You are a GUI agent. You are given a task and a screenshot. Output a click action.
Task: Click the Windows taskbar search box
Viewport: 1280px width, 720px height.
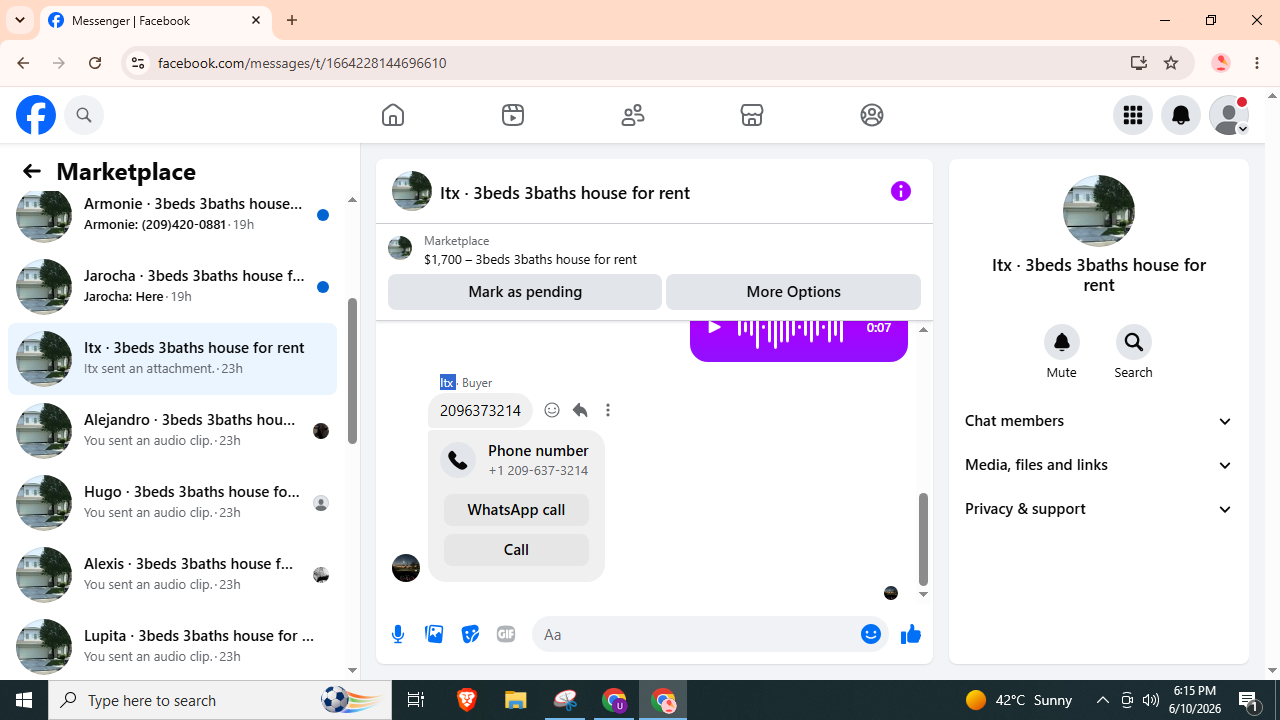pos(220,700)
